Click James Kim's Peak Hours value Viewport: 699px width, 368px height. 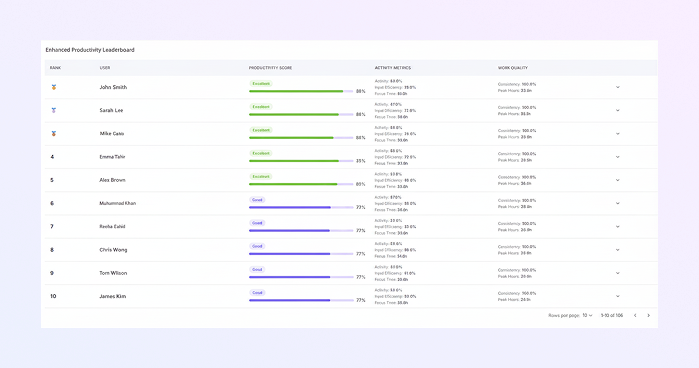526,300
